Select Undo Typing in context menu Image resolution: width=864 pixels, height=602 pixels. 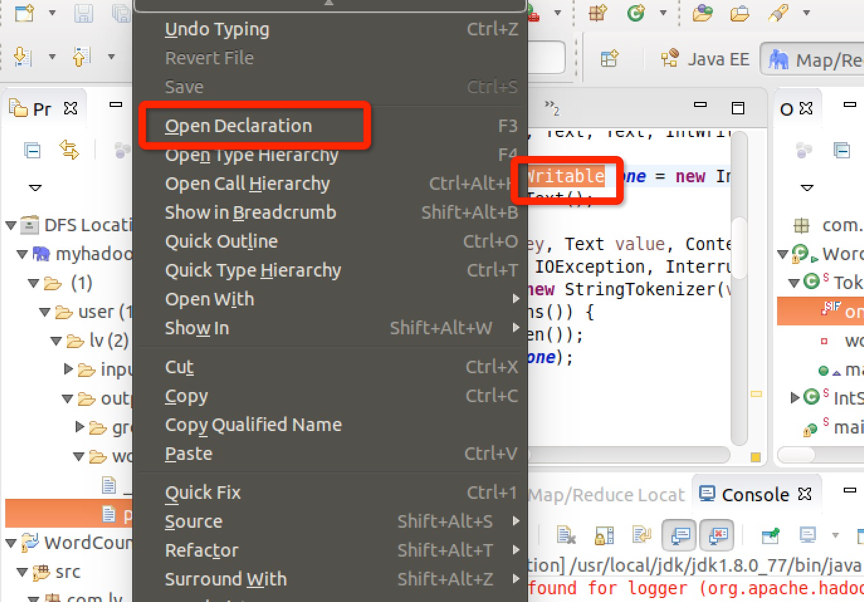217,29
